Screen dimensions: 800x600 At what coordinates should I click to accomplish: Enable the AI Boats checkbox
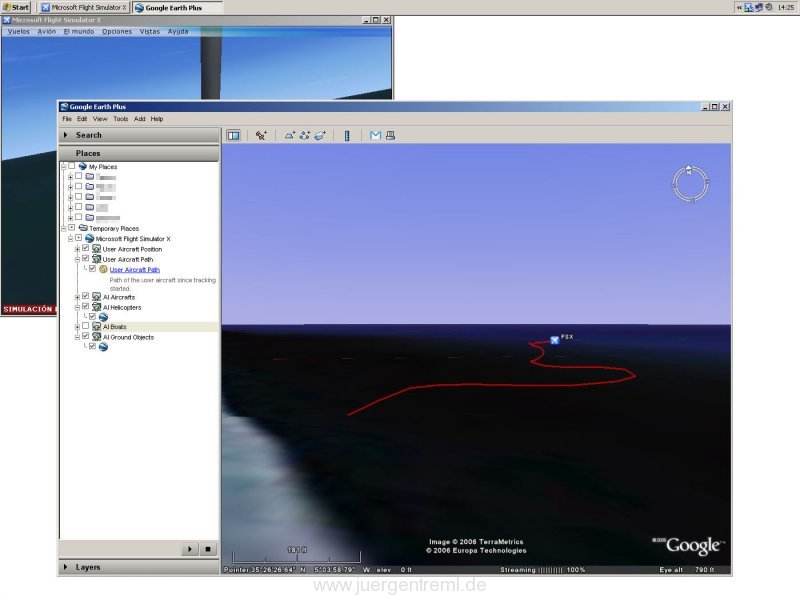point(86,327)
